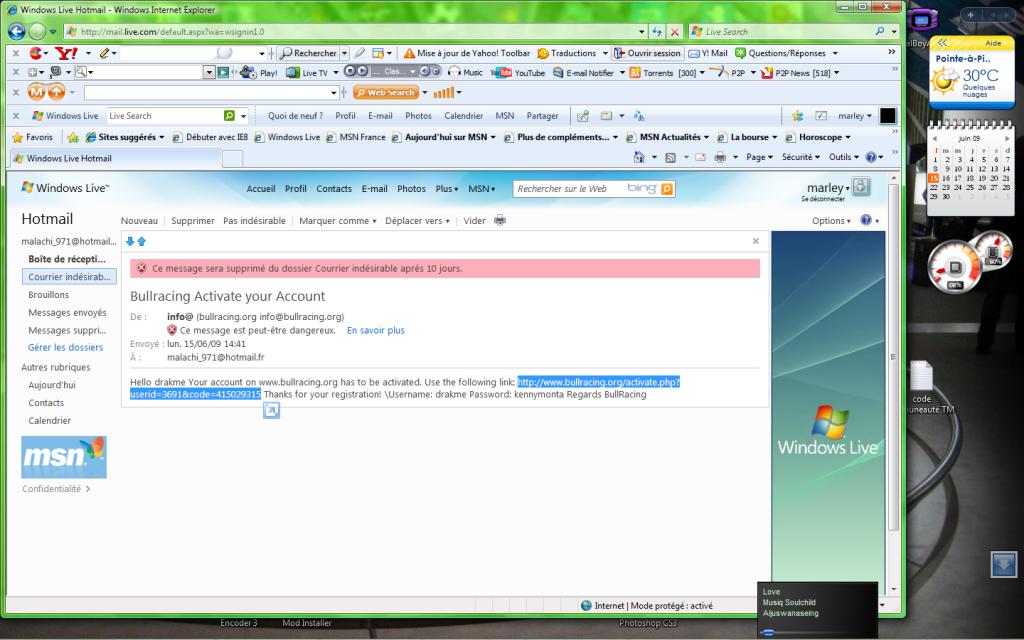
Task: Click the browser Back arrow button
Action: click(x=16, y=31)
